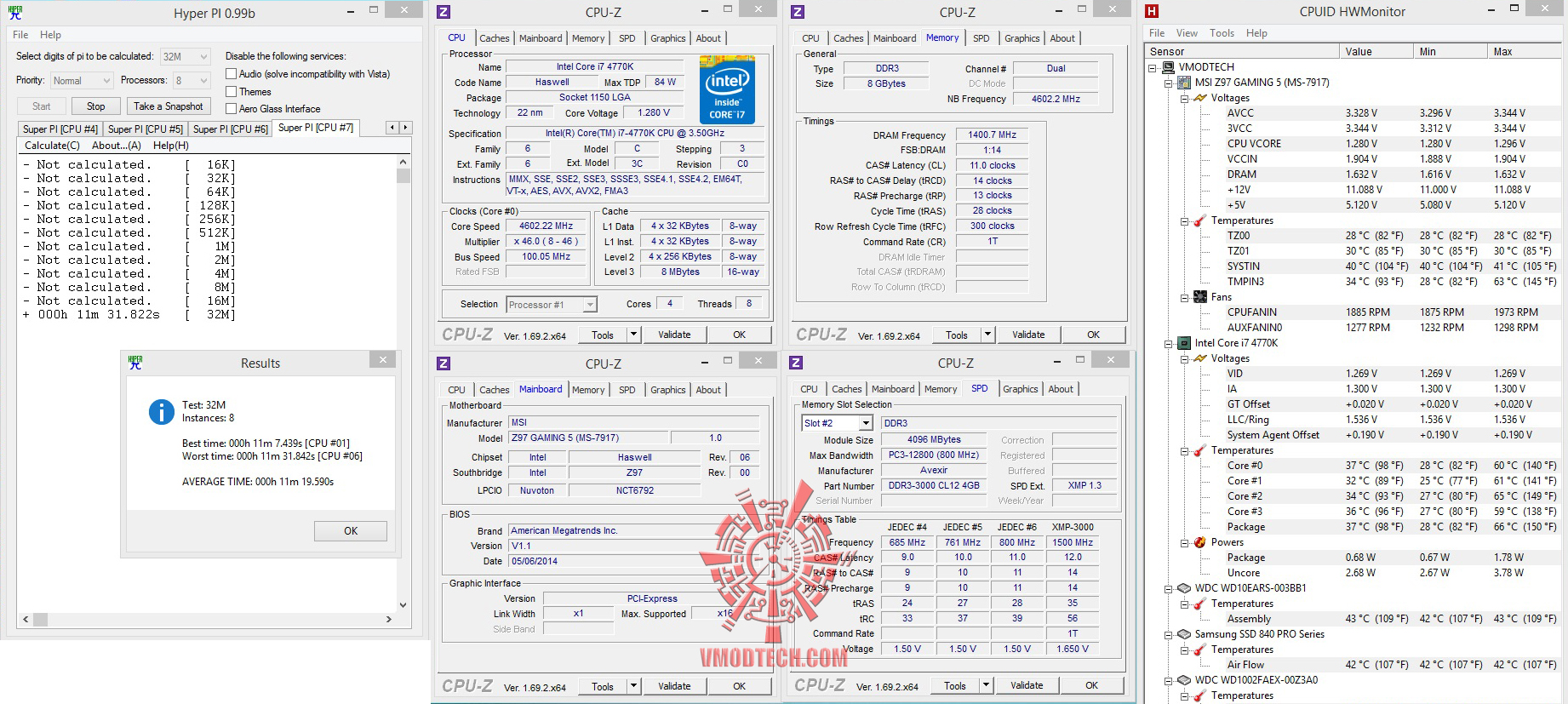Collapse the MSI Z97 GAMING 5 tree node

click(1169, 83)
